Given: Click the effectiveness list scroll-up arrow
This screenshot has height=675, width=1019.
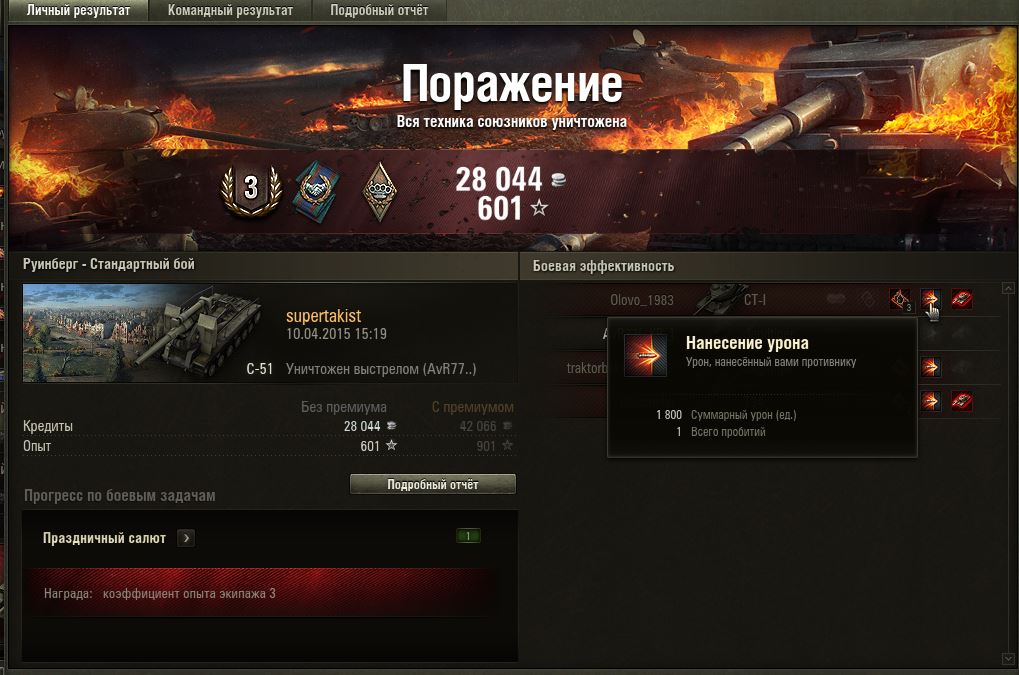Looking at the screenshot, I should point(1008,288).
